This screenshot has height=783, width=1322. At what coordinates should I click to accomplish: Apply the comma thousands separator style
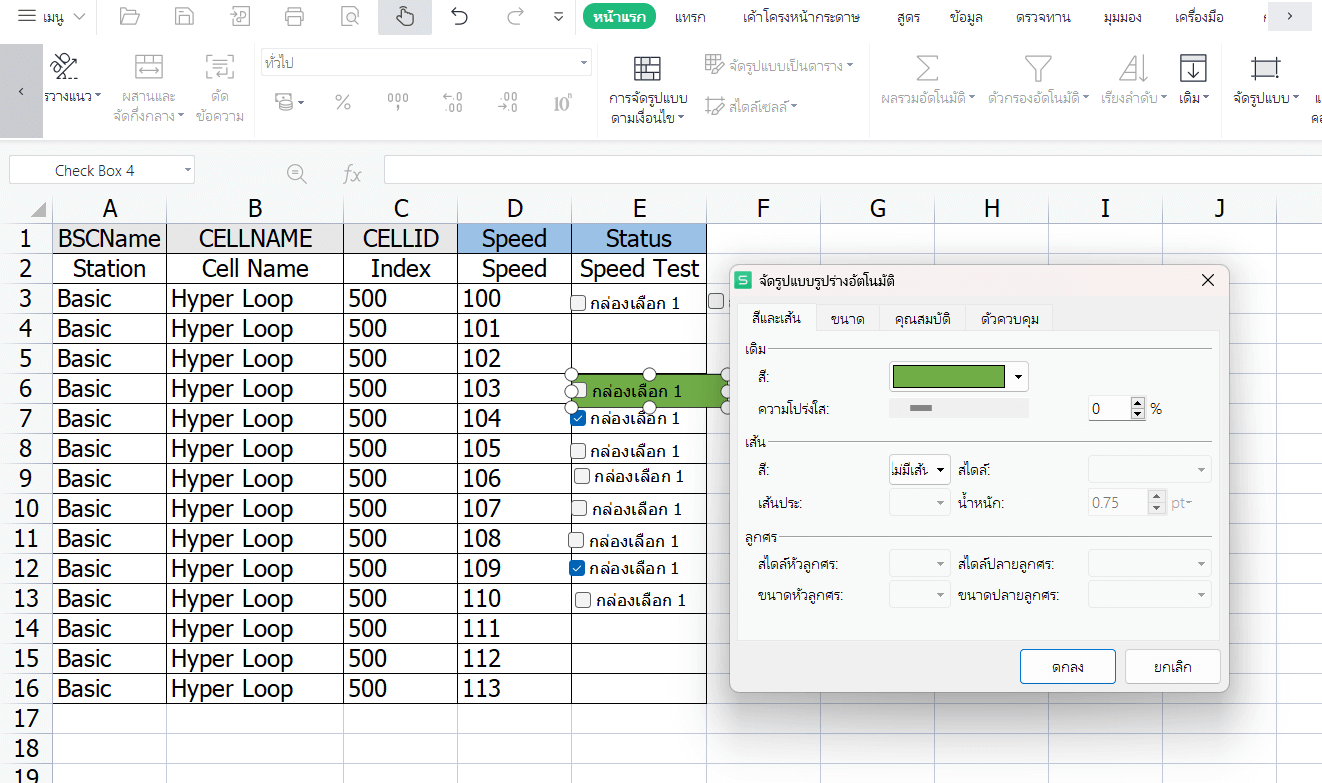[x=397, y=95]
